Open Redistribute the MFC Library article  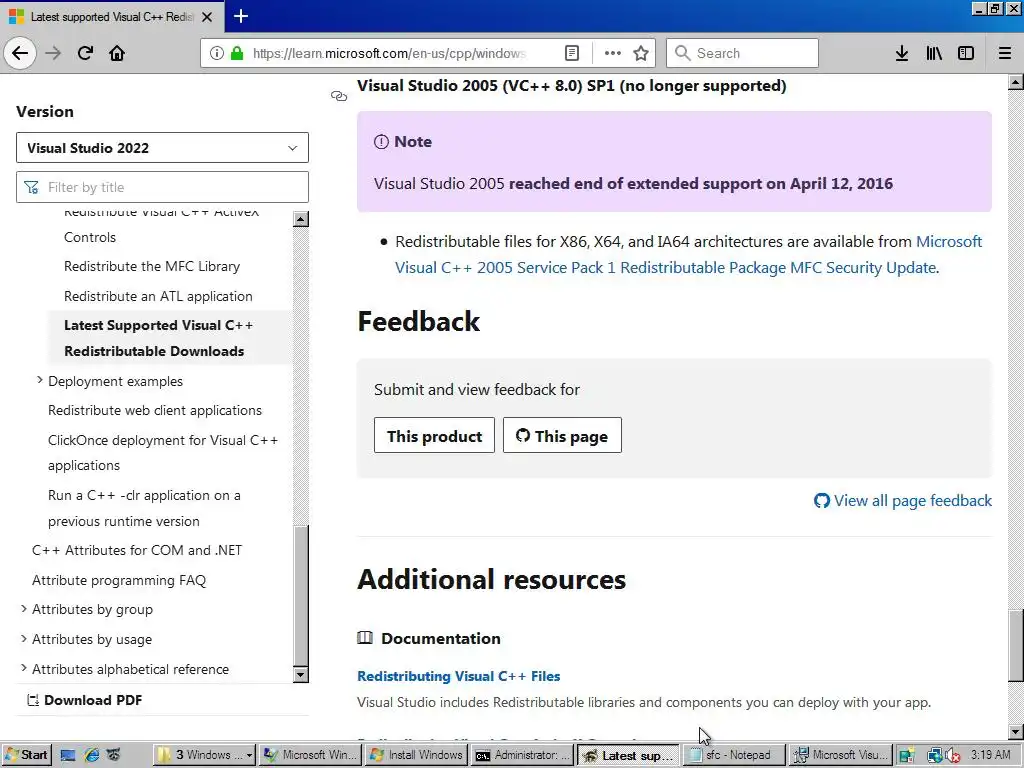[x=152, y=266]
